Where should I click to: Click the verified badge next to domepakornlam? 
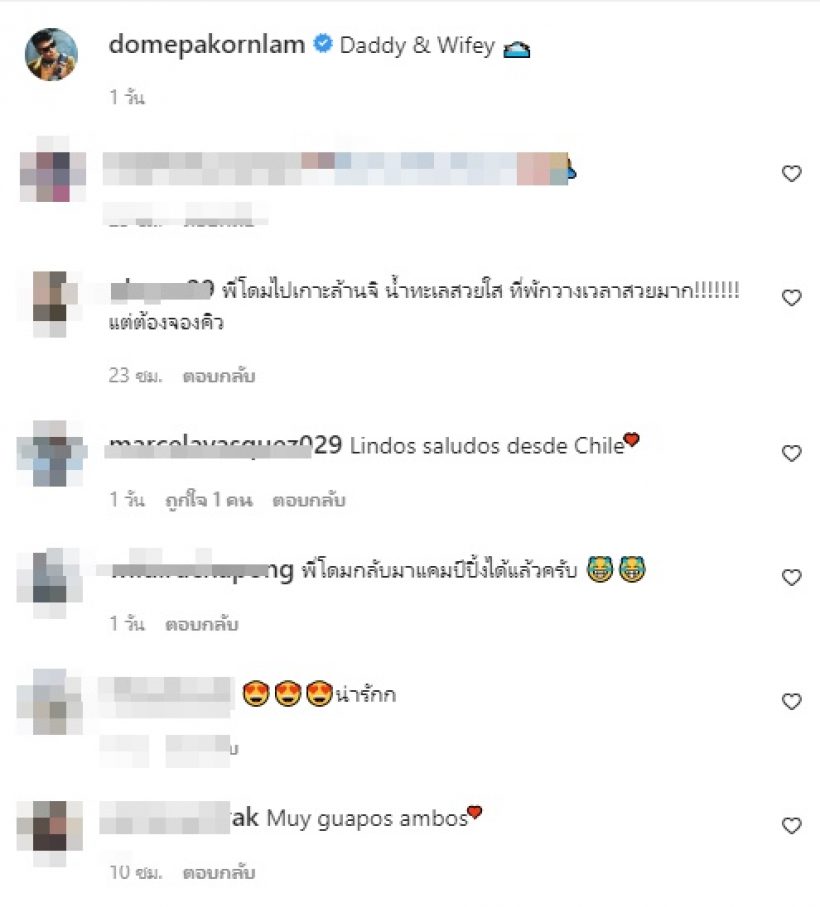[323, 44]
